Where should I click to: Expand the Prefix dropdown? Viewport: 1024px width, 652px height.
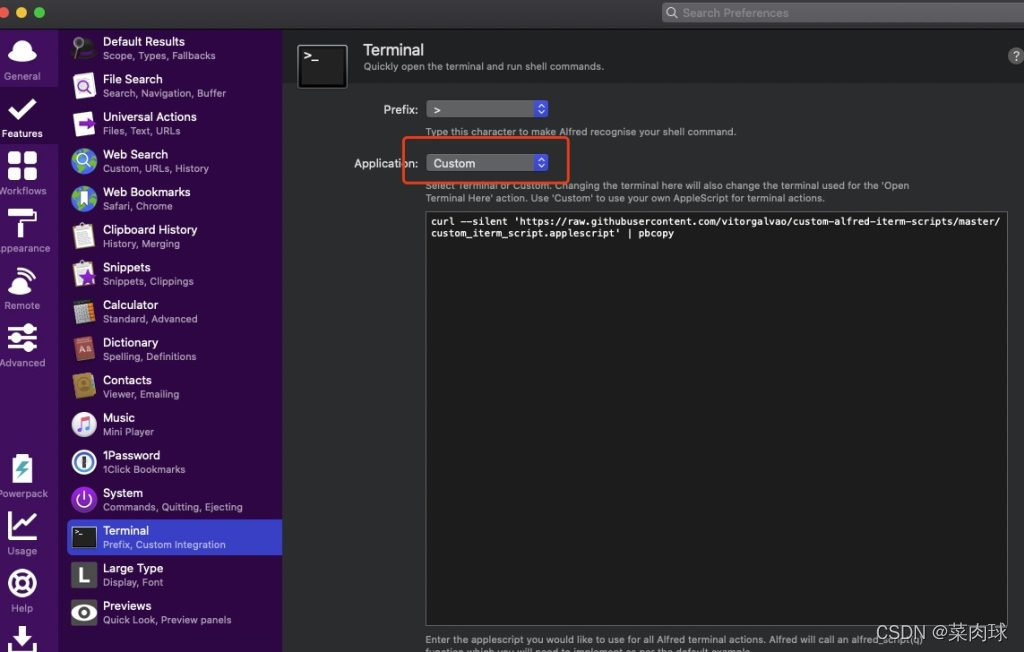coord(487,109)
